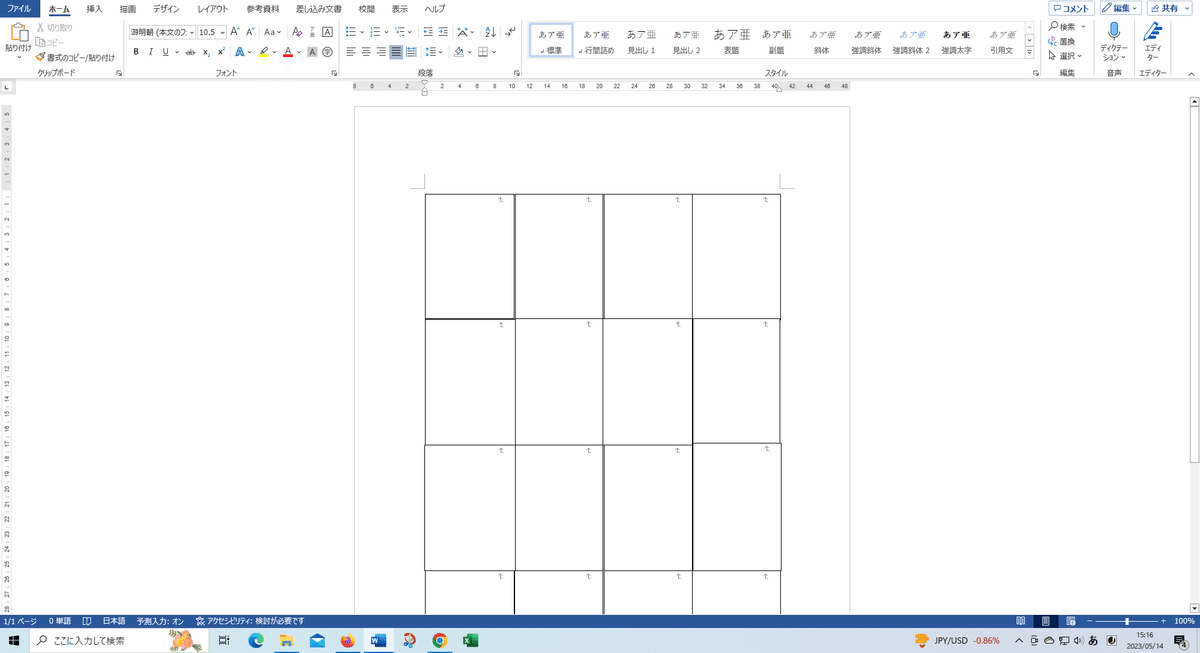Screen dimensions: 1200x653
Task: Toggle Bold formatting
Action: (136, 51)
